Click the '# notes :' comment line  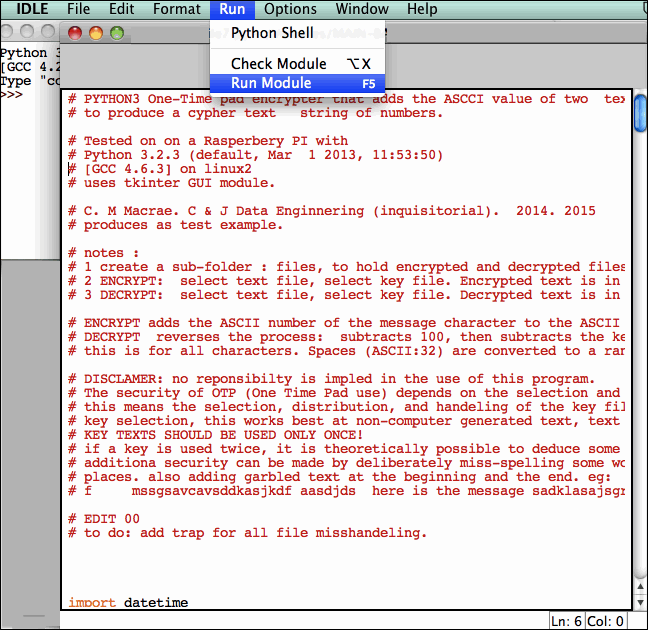coord(104,253)
